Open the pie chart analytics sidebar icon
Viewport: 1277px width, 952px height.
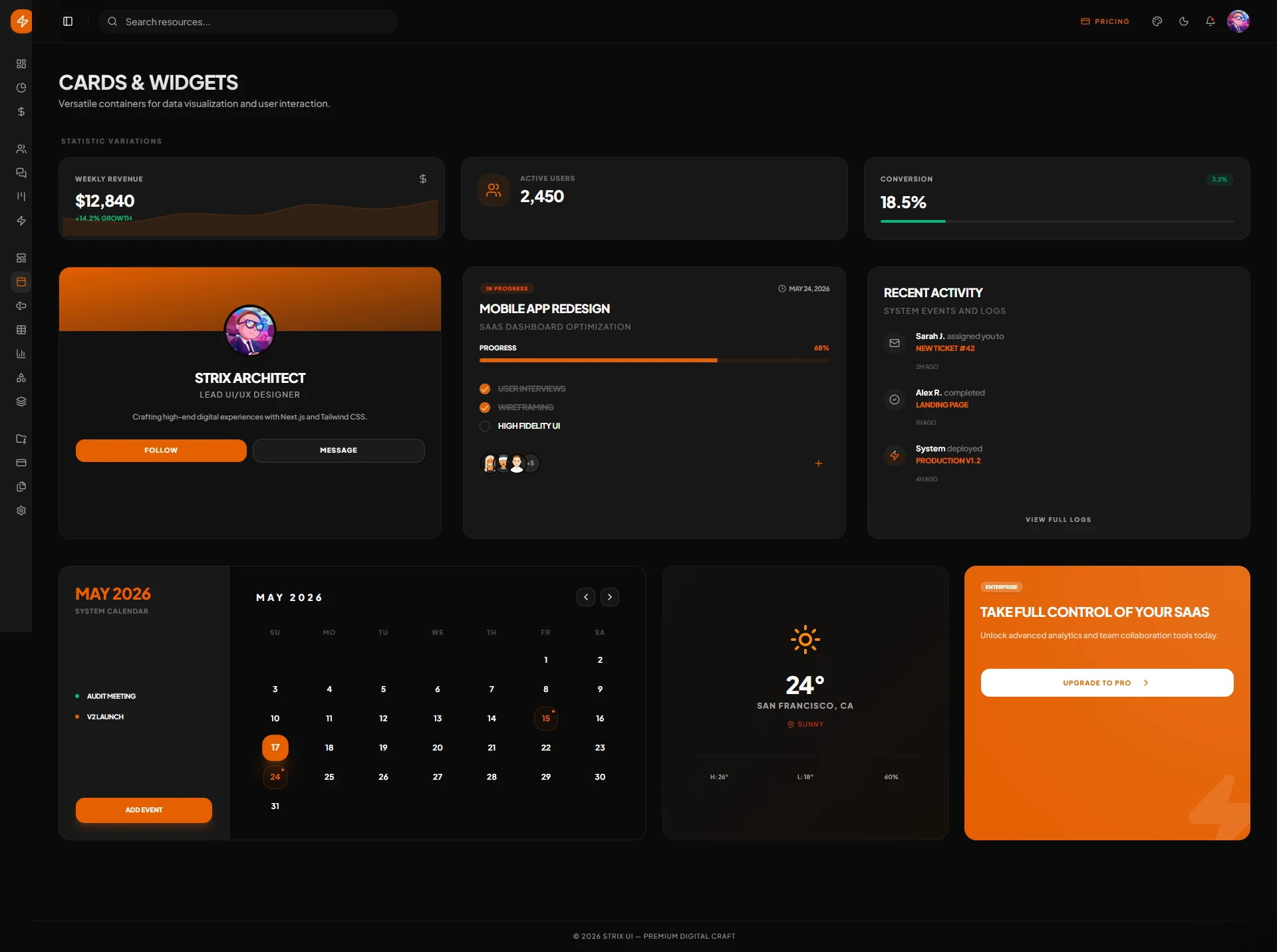(21, 88)
